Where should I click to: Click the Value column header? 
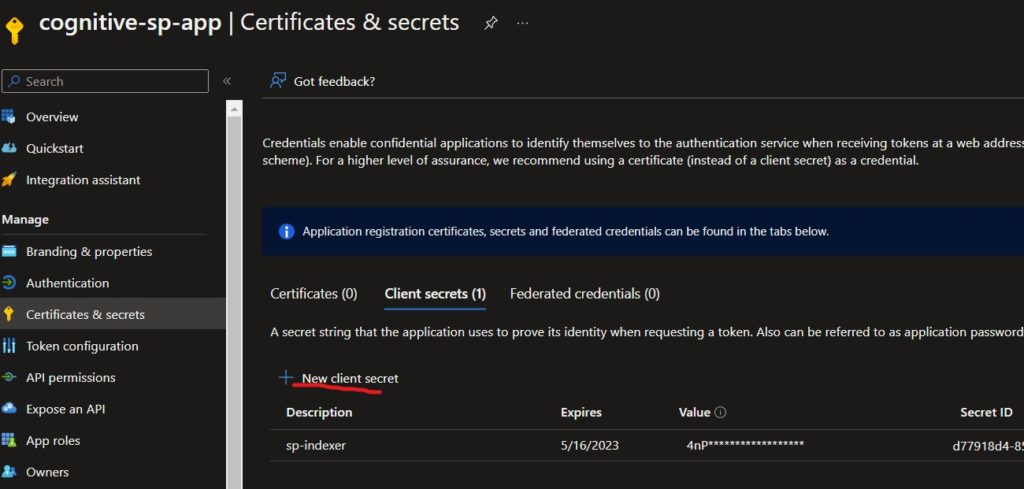[x=694, y=412]
